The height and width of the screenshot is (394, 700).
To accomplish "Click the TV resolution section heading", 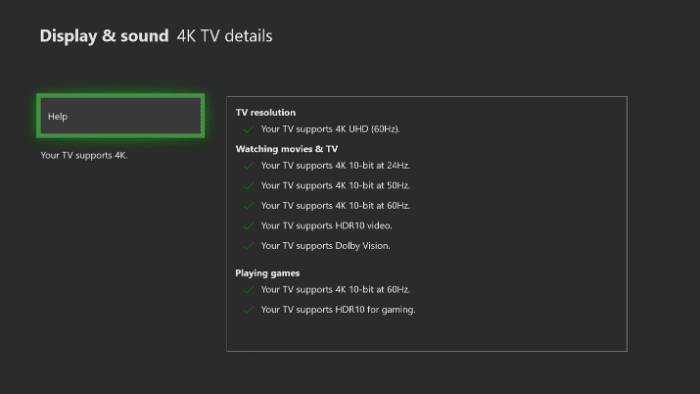I will pyautogui.click(x=266, y=112).
